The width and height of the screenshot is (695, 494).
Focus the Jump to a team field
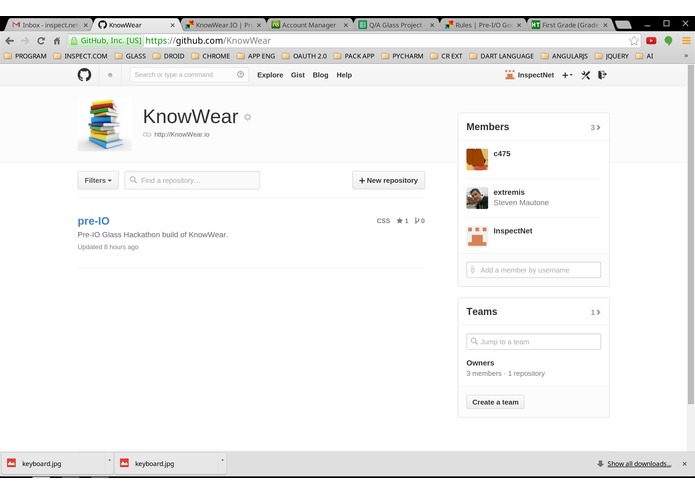[x=533, y=342]
